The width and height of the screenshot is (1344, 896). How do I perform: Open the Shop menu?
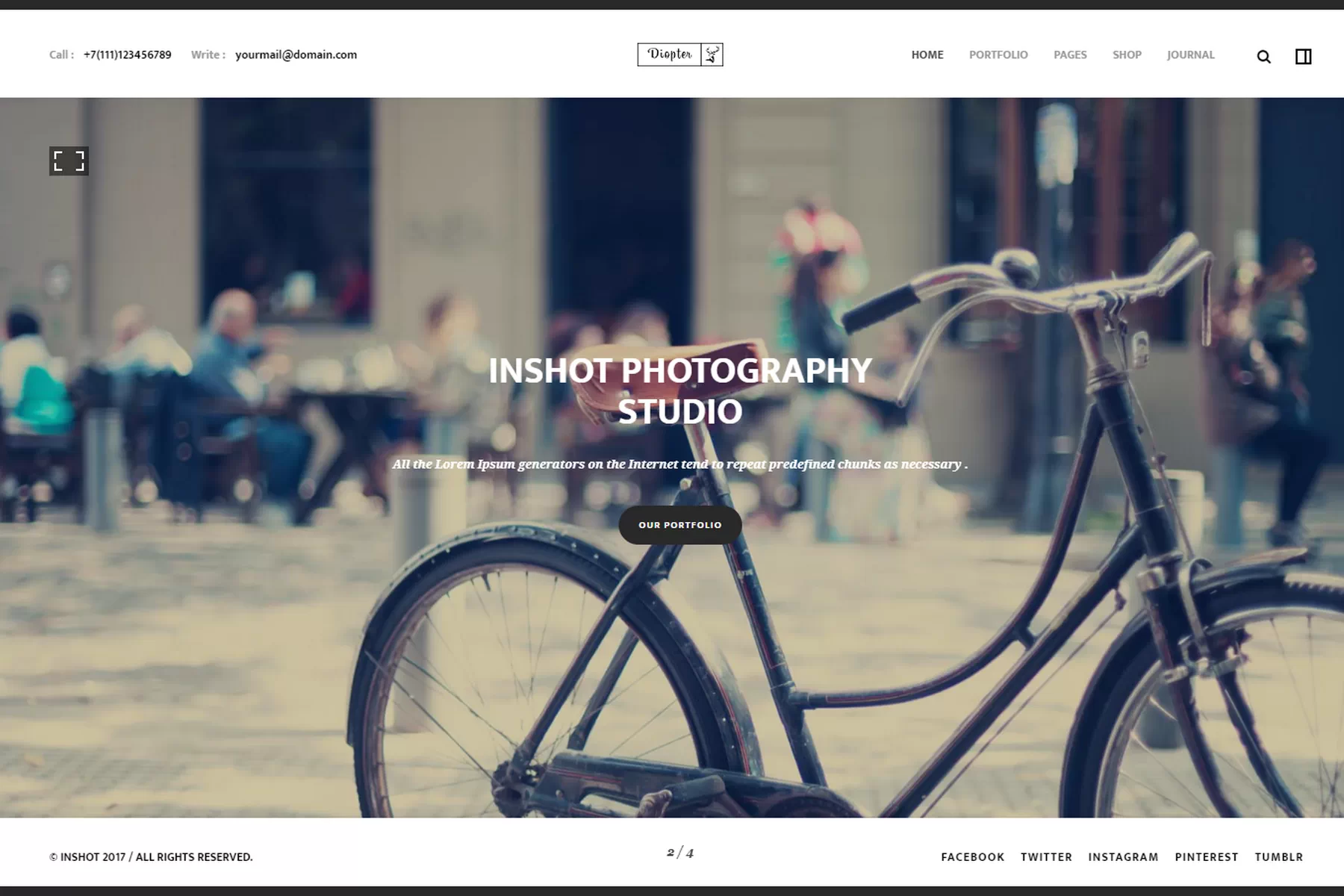tap(1126, 55)
